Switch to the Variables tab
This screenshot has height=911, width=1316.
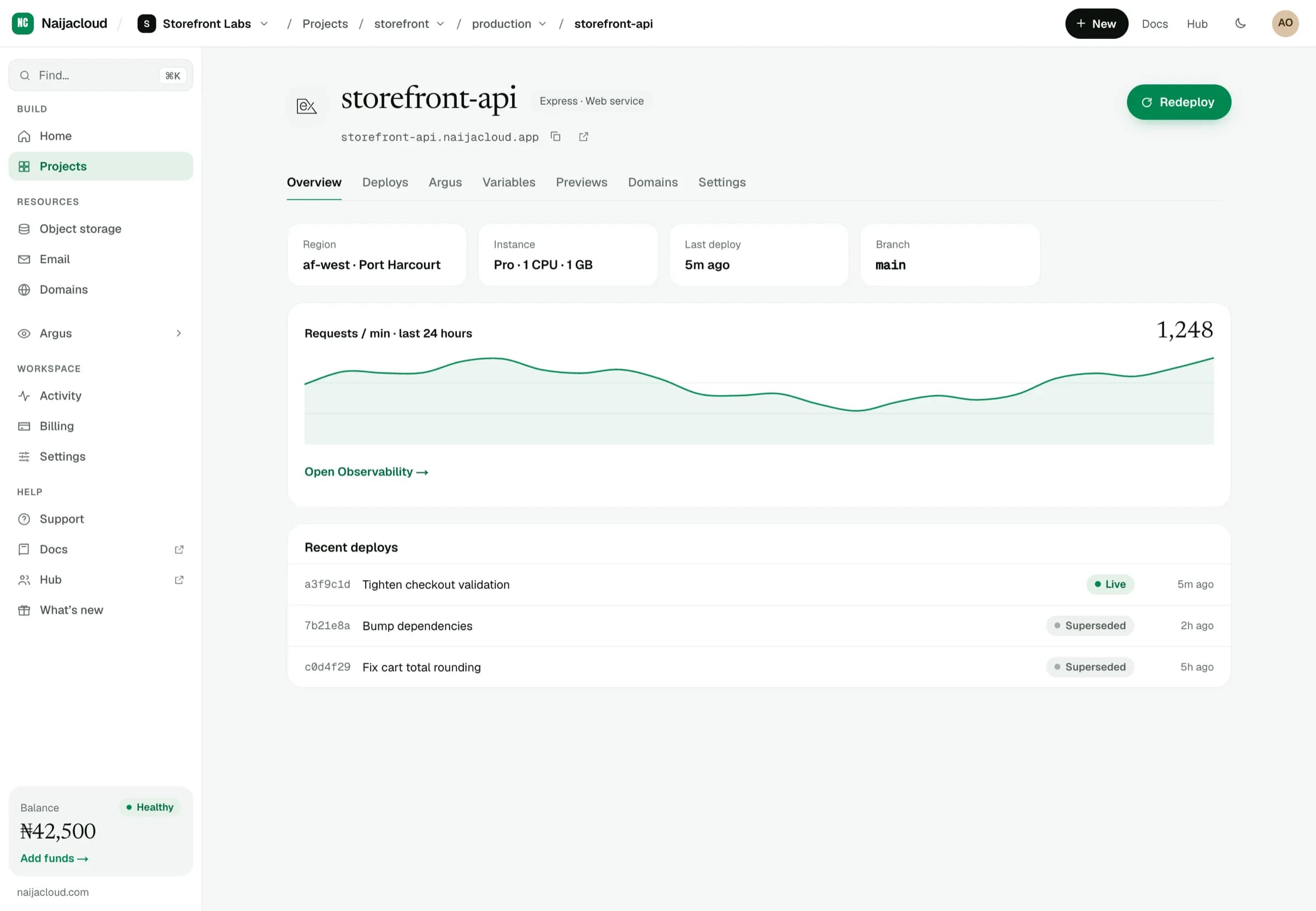(x=509, y=182)
